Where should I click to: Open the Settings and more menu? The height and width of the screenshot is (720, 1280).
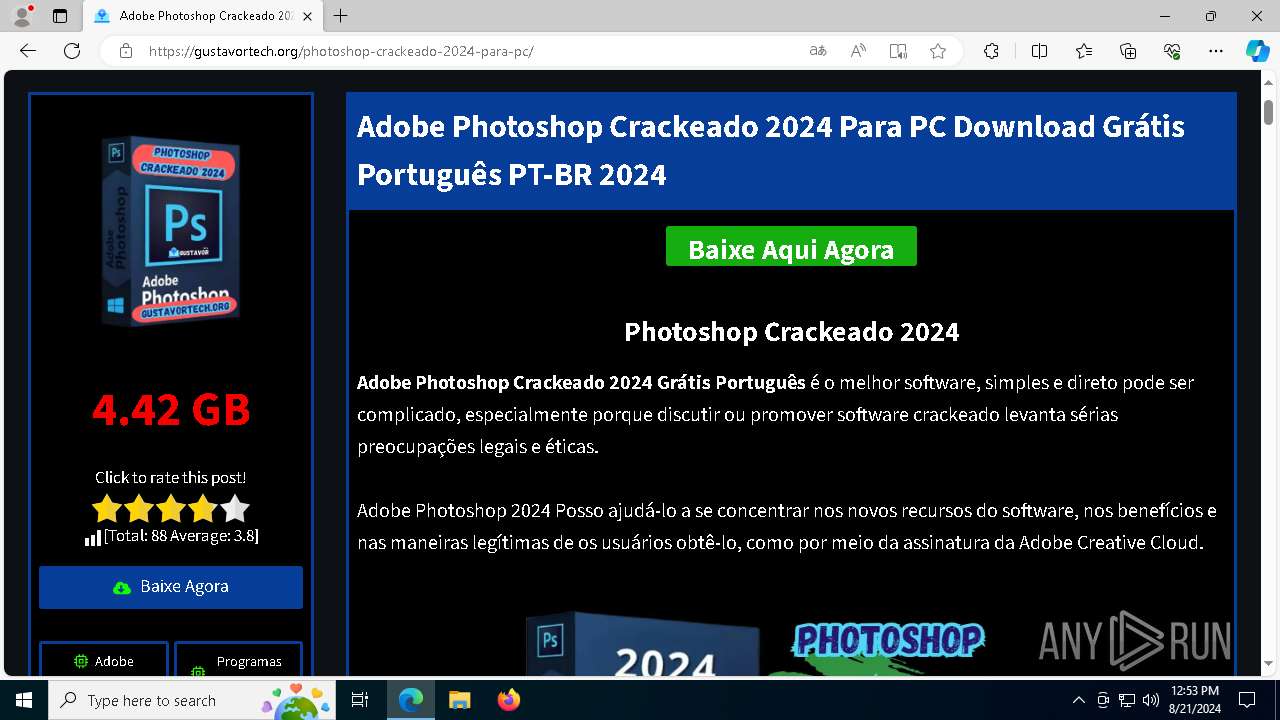pyautogui.click(x=1216, y=51)
